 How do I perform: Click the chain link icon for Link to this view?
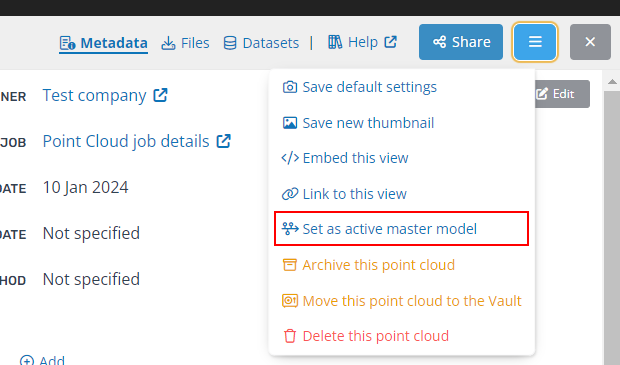[289, 194]
